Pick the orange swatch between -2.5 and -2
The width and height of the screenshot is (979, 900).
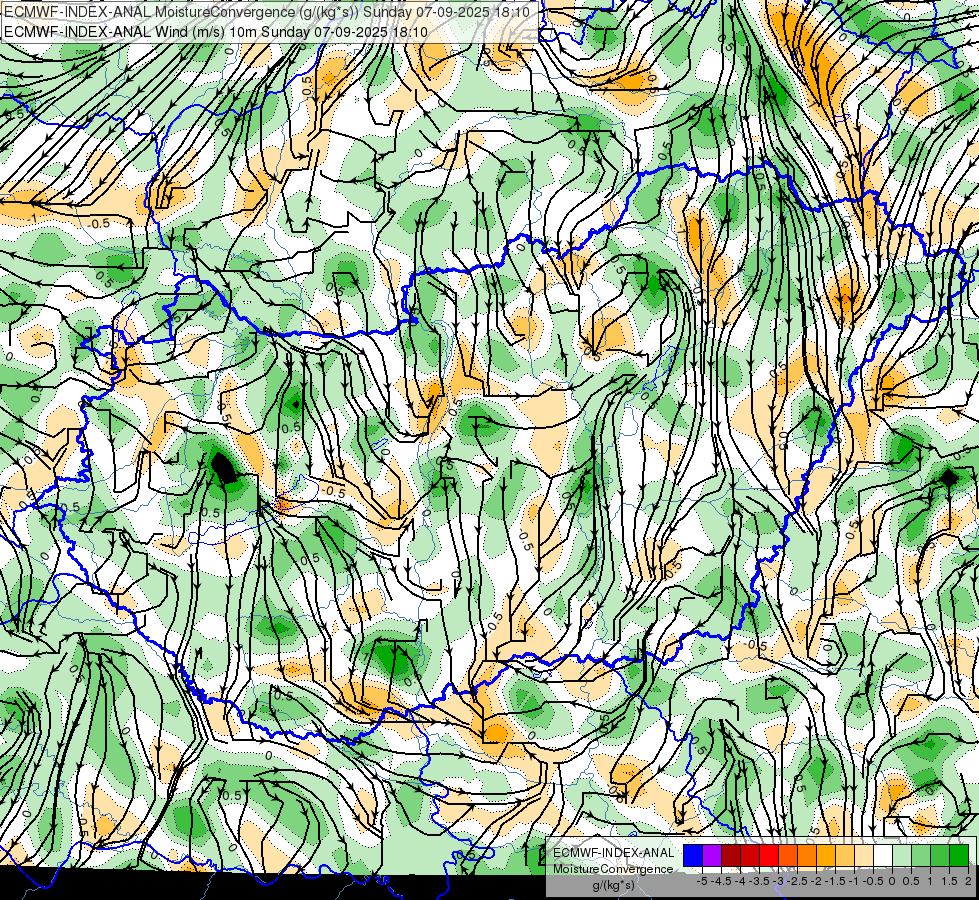807,856
